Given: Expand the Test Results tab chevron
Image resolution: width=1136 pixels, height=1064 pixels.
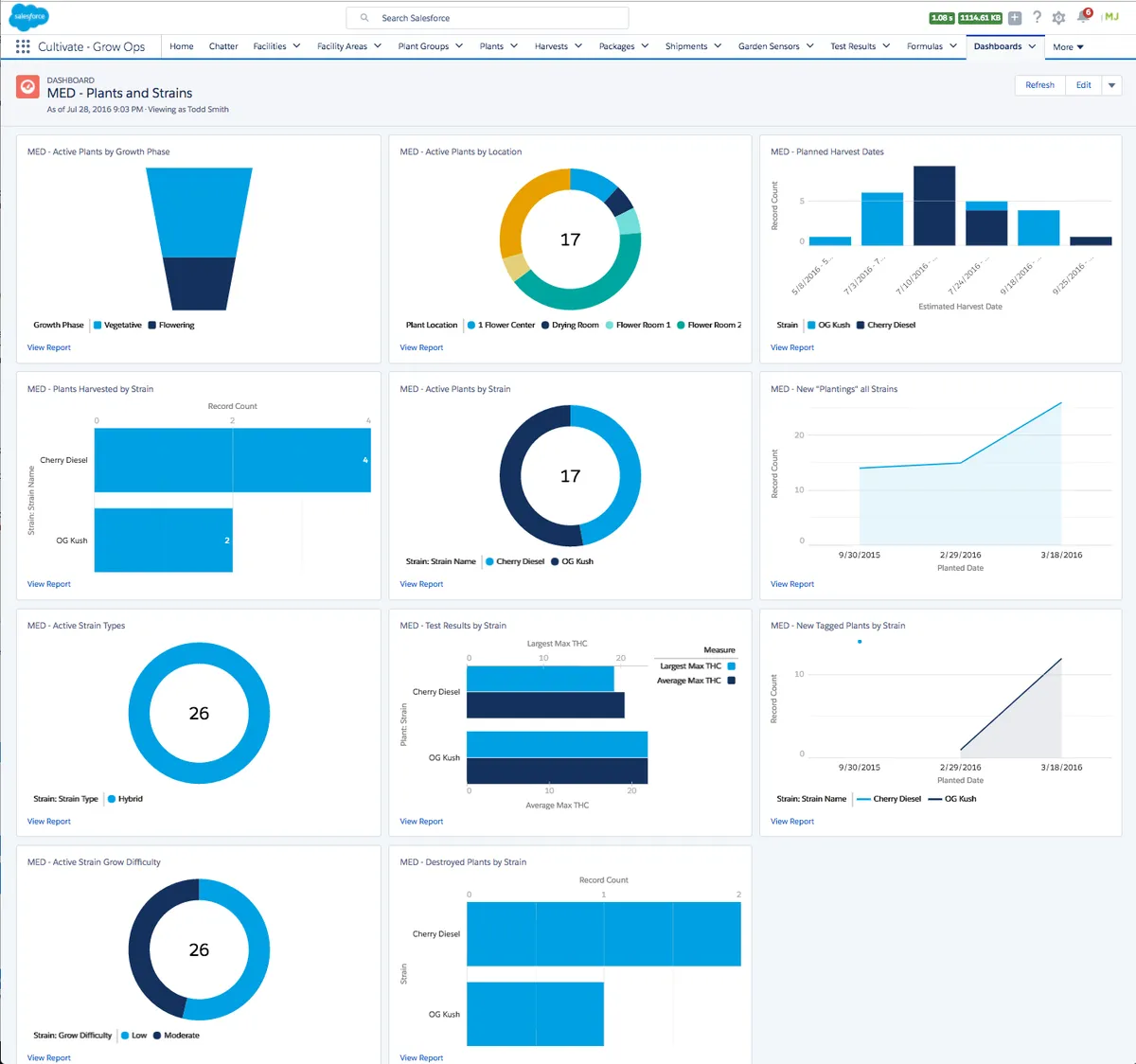Looking at the screenshot, I should [886, 45].
